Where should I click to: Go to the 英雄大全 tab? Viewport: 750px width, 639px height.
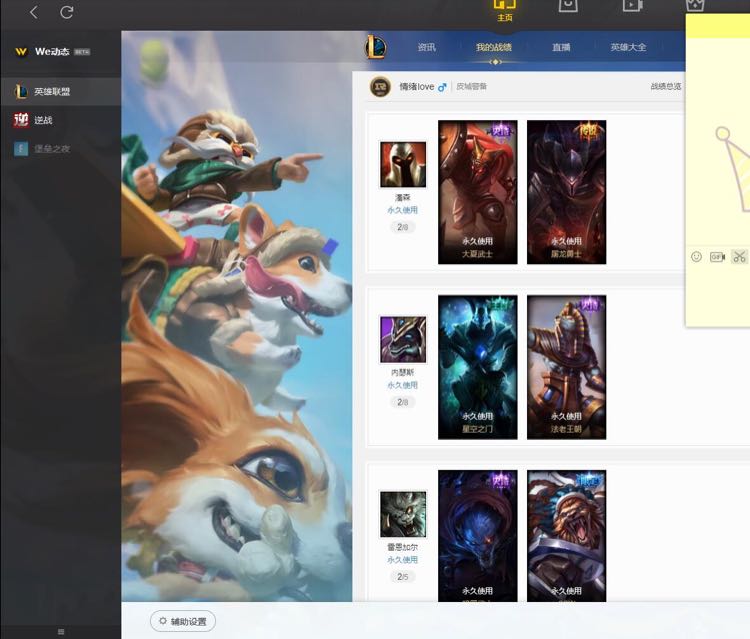tap(628, 47)
